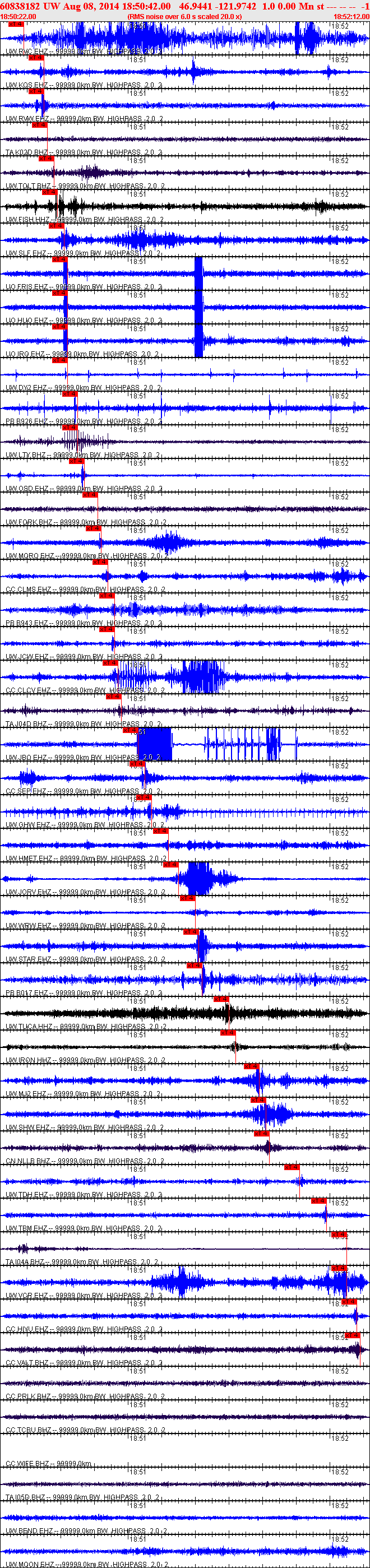
Task: Click the end time 18:52:12.00 label
Action: click(351, 16)
